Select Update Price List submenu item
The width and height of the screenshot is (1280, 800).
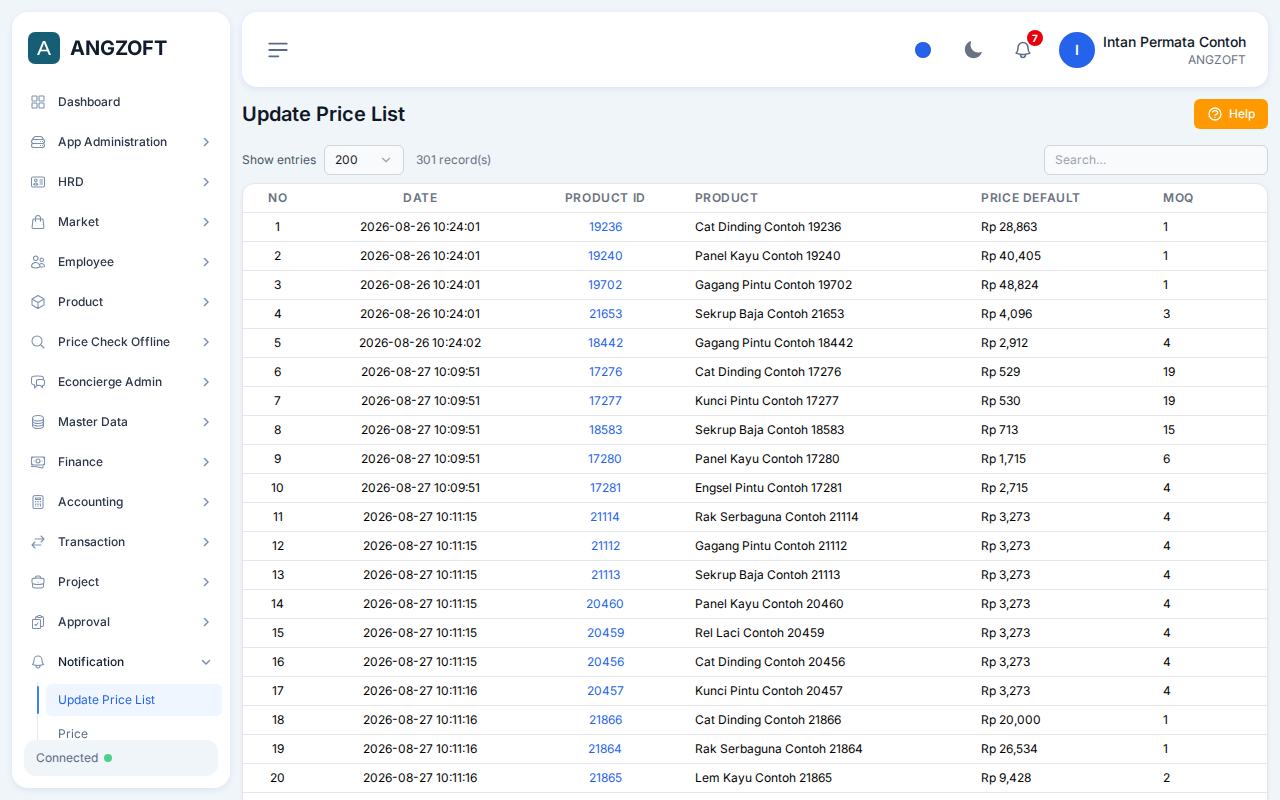(134, 700)
